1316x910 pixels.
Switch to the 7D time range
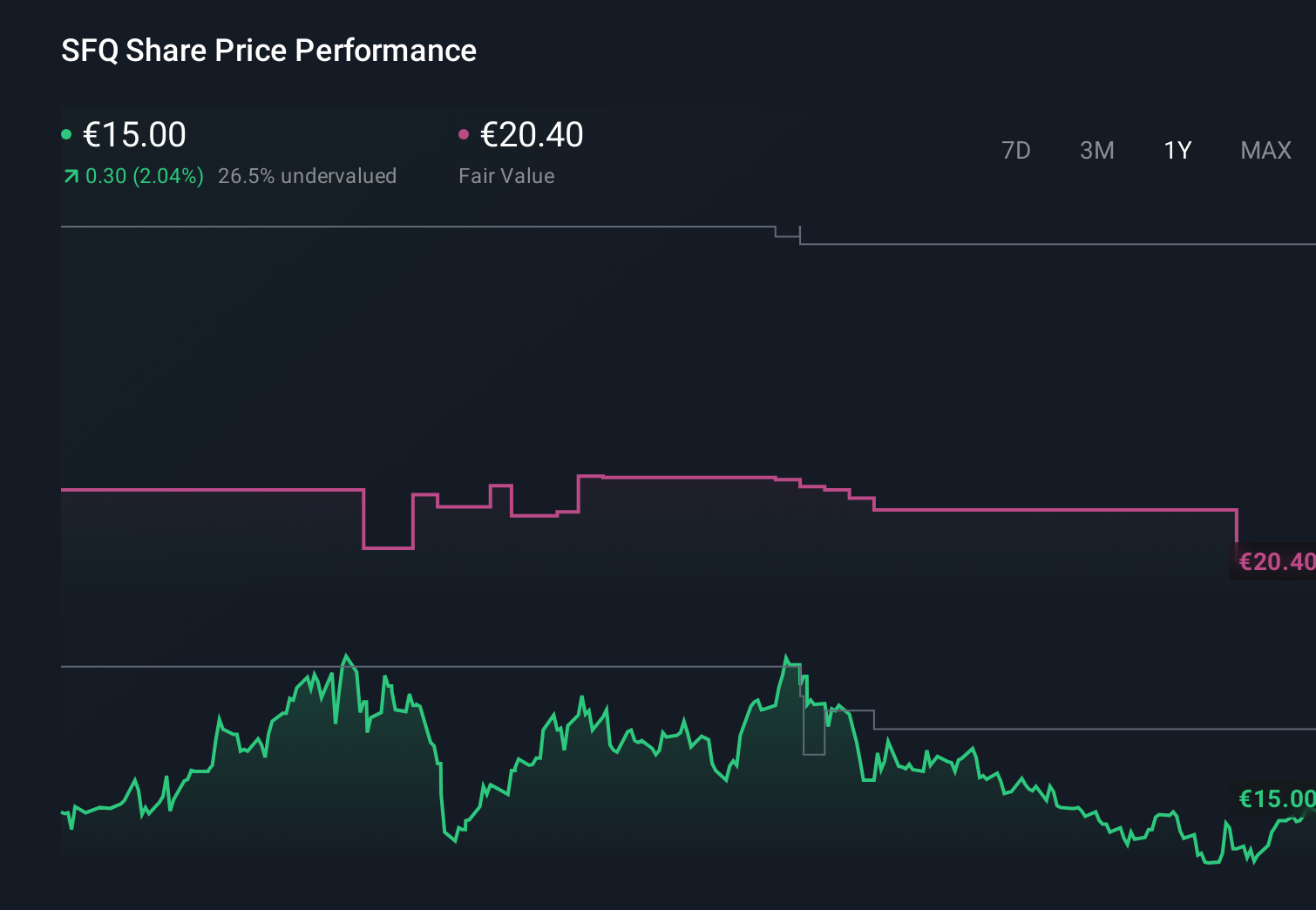pos(1015,151)
